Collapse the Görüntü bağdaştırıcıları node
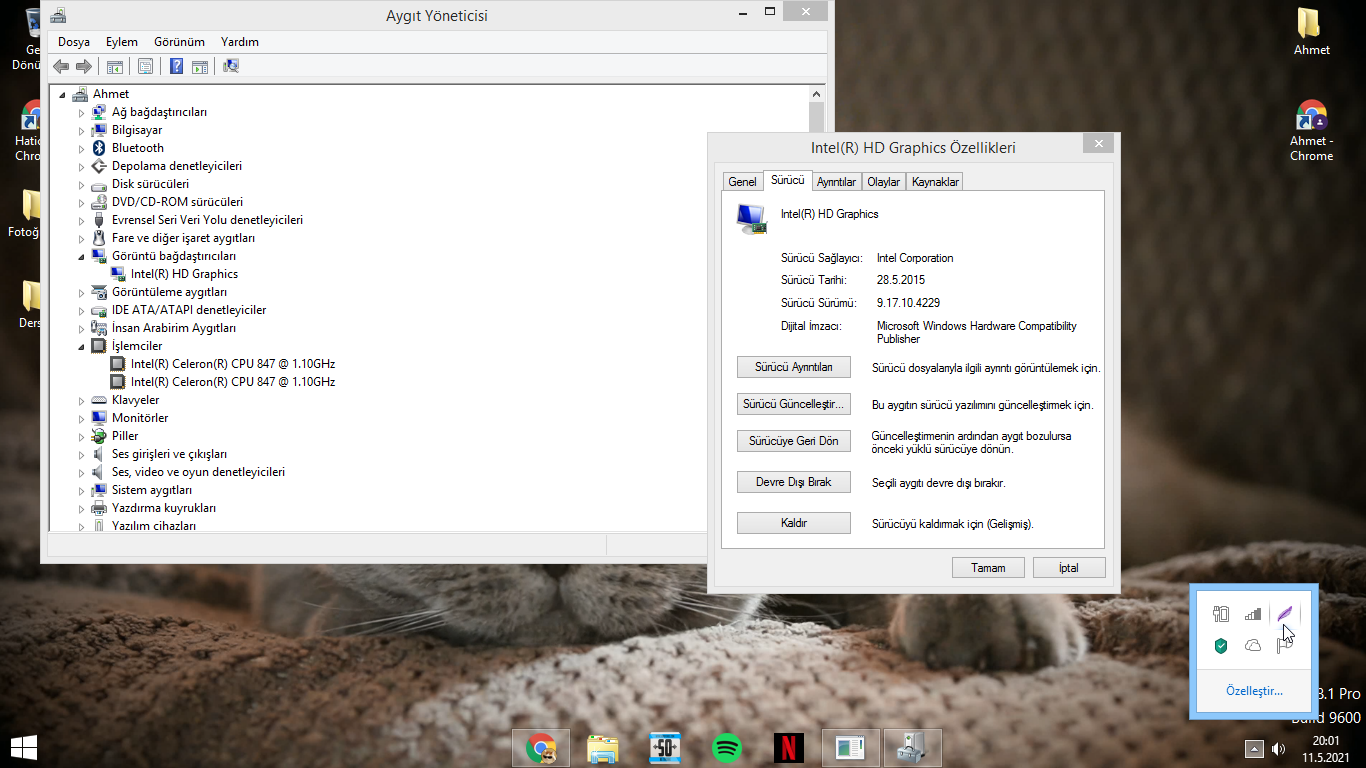Screen dimensions: 1366x768 click(x=82, y=257)
